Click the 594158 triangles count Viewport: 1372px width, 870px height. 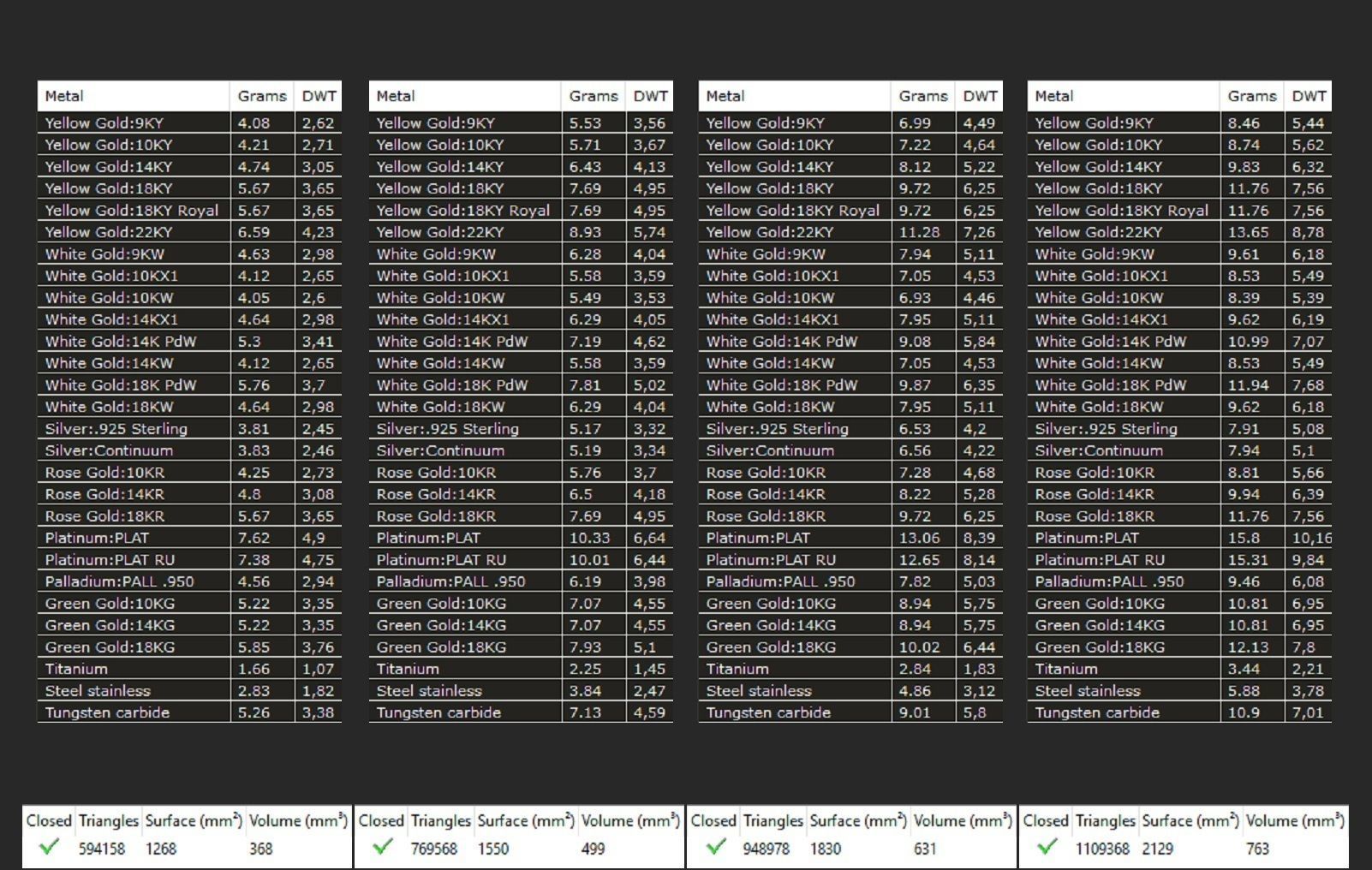(102, 849)
